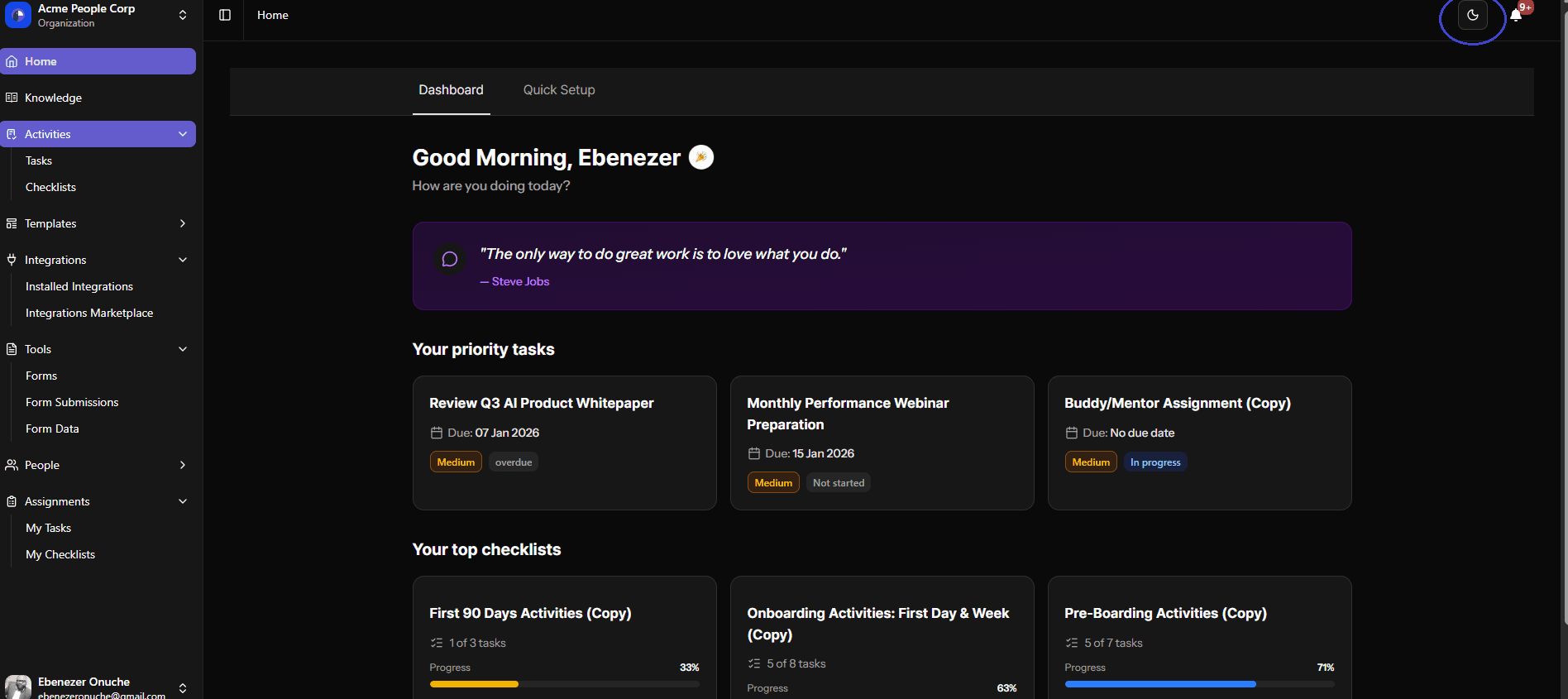Screen dimensions: 1568x699
Task: Click checklist icon beside 5 of 7 tasks
Action: pyautogui.click(x=1072, y=643)
